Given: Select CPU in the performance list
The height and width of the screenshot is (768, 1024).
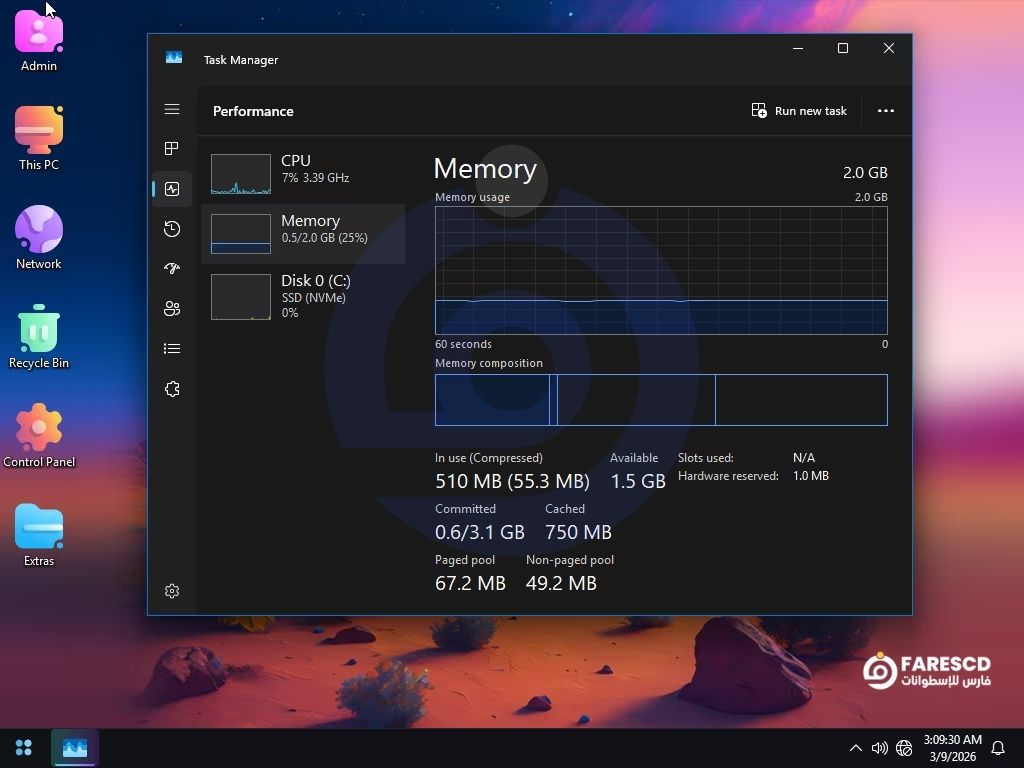Looking at the screenshot, I should pos(302,174).
